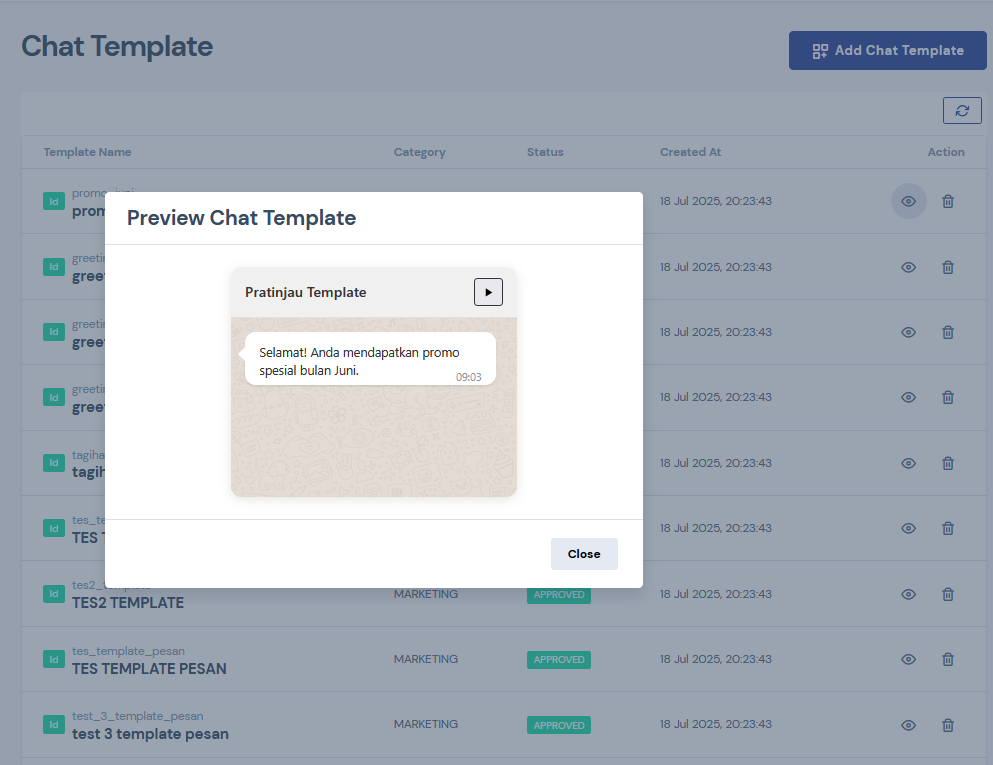Screen dimensions: 993x765
Task: Click APPROVED badge of TES TEMPLATE PESAN
Action: pos(559,660)
